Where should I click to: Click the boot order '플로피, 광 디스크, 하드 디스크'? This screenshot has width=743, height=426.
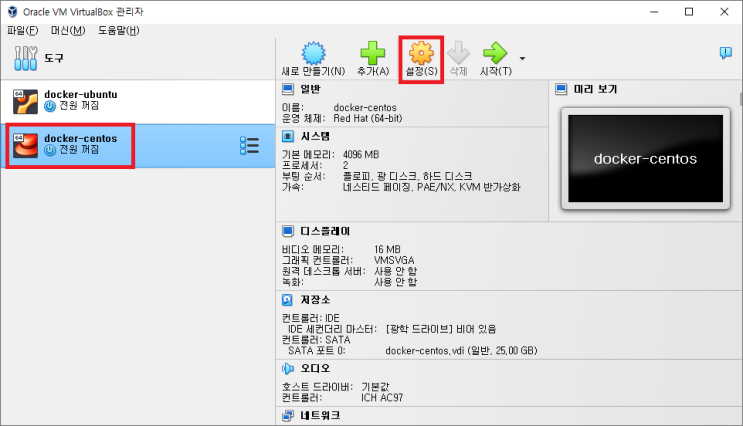[408, 176]
